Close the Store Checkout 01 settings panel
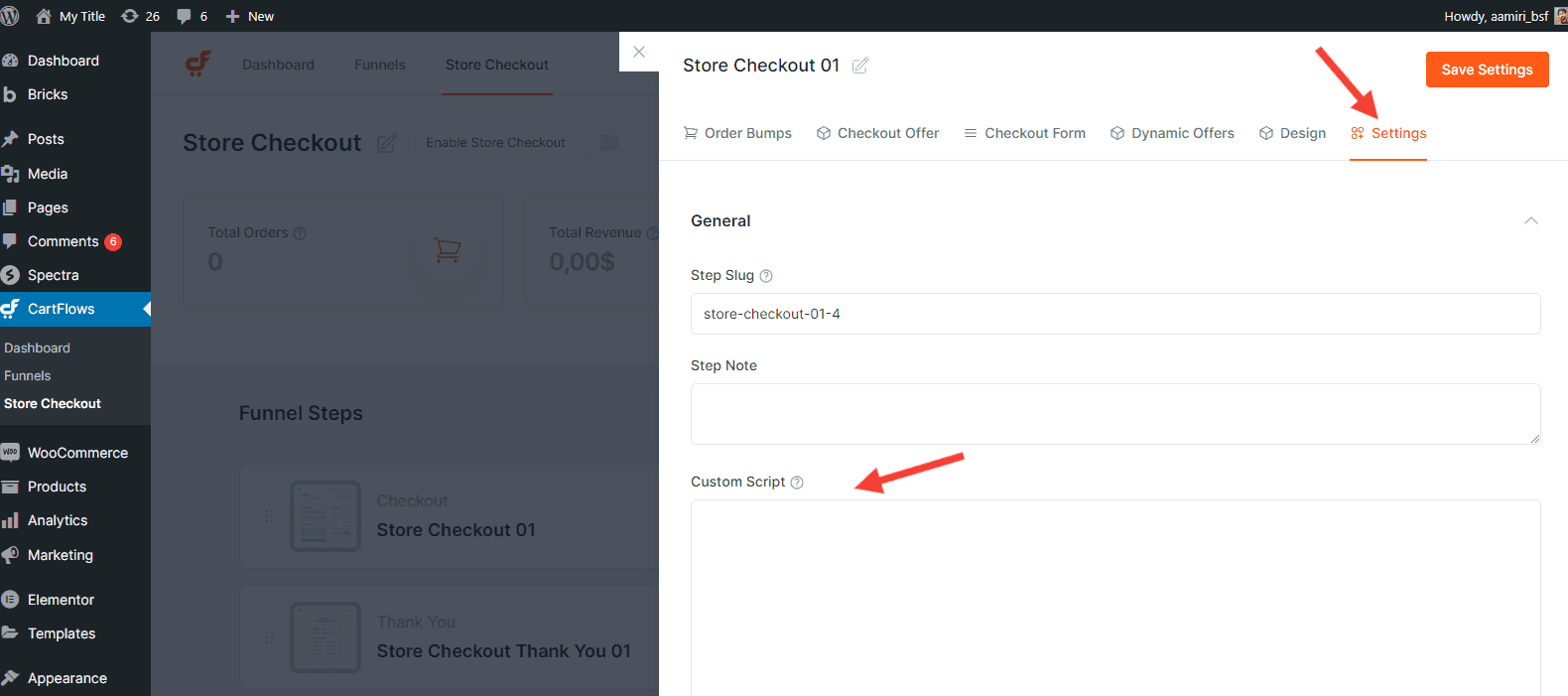This screenshot has width=1568, height=696. coord(639,52)
